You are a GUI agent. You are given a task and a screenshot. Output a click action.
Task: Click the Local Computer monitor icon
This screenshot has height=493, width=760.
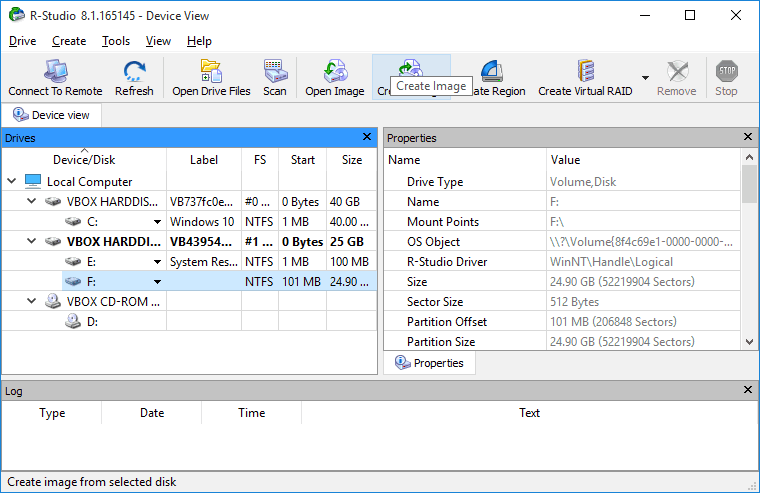click(33, 181)
